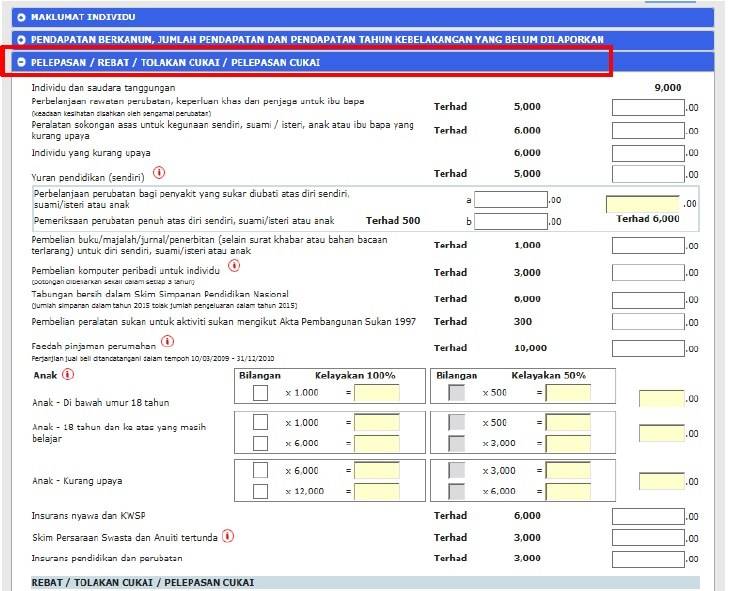Show info for the Anak heading

(x=68, y=375)
